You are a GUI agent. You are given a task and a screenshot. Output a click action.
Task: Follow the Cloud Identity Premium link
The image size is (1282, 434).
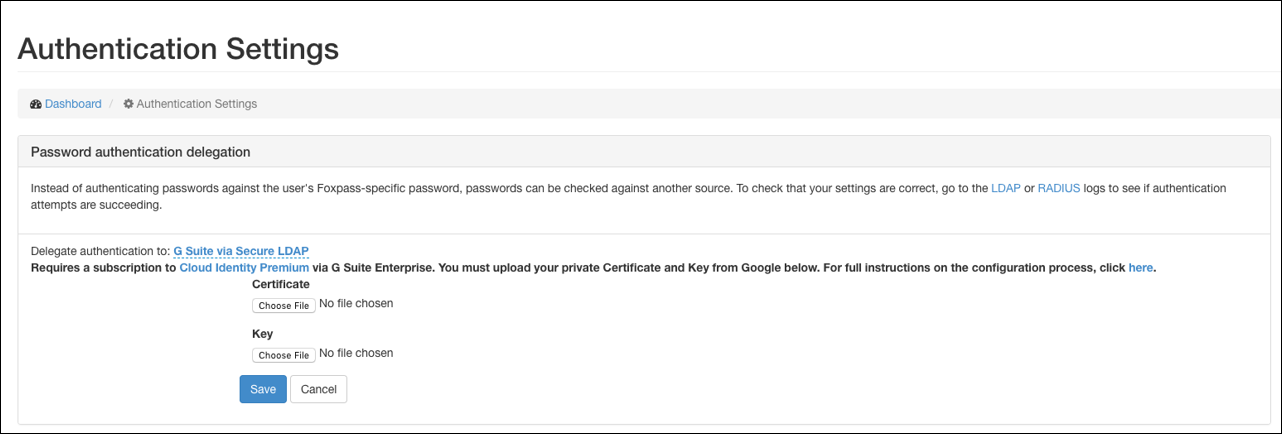pos(230,268)
